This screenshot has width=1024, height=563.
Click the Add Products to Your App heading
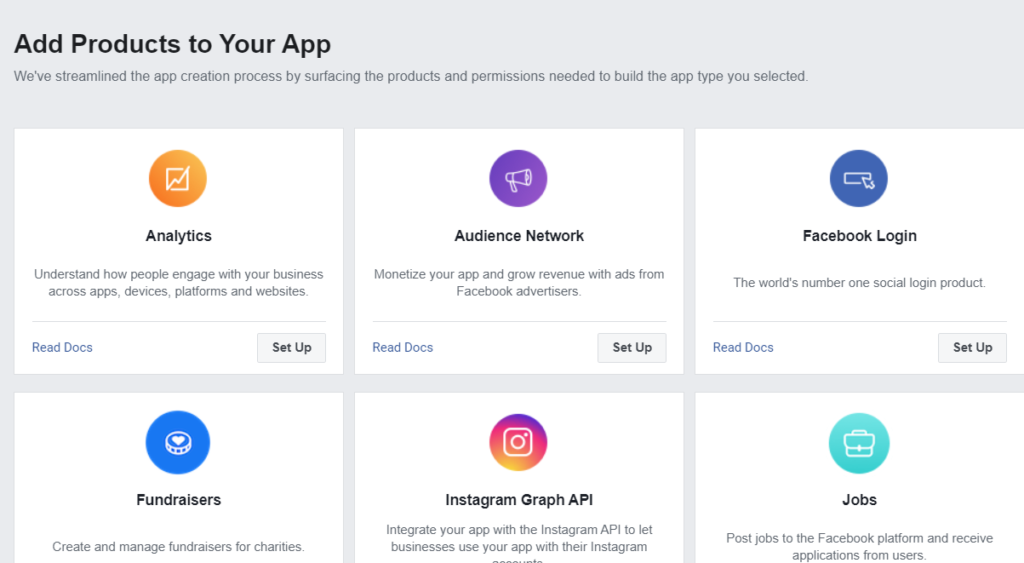pos(172,44)
